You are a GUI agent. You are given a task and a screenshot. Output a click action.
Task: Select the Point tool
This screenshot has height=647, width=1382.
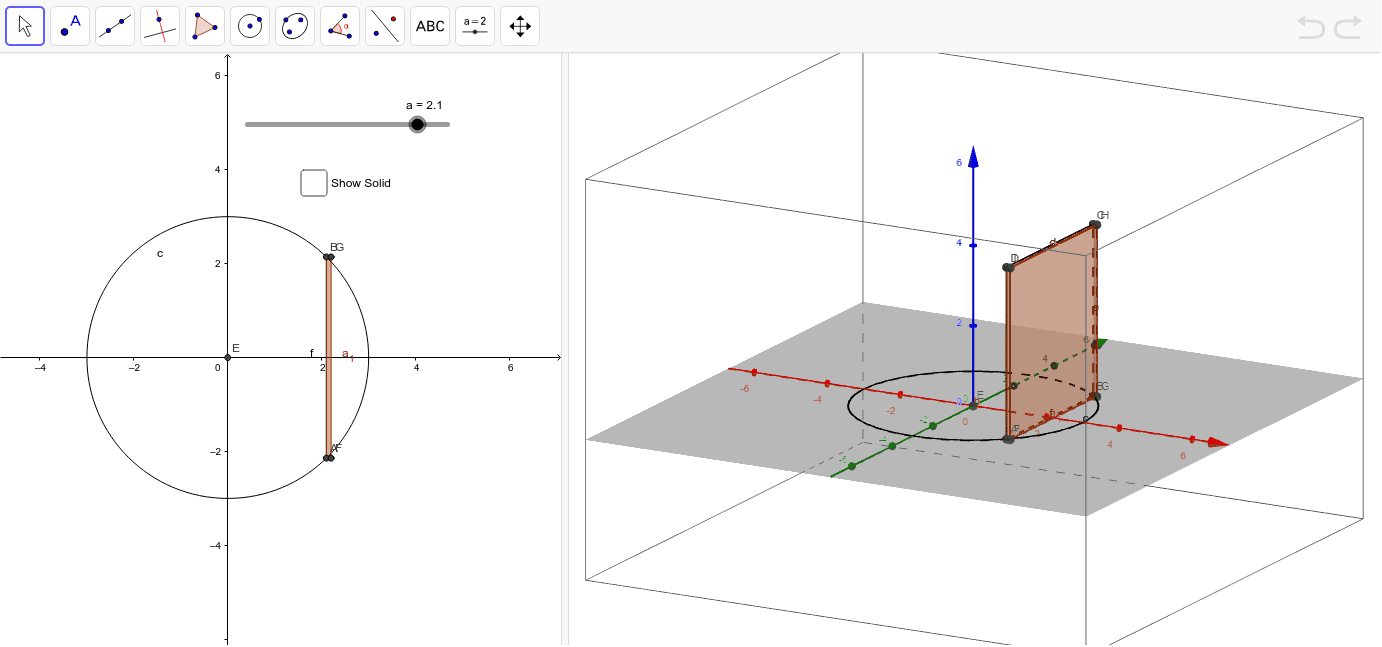click(x=70, y=25)
